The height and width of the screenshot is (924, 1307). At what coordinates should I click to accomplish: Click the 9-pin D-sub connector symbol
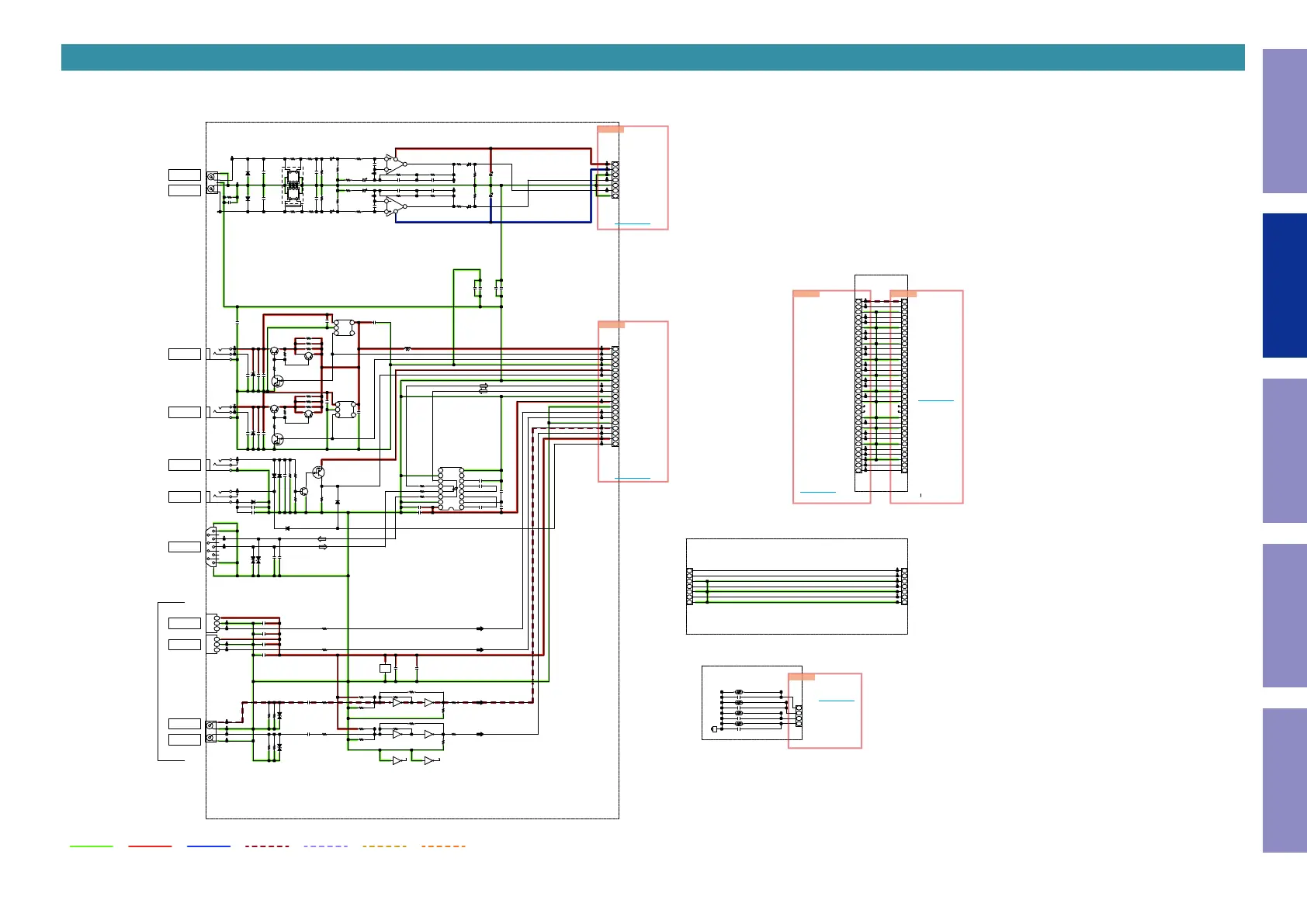pyautogui.click(x=211, y=548)
